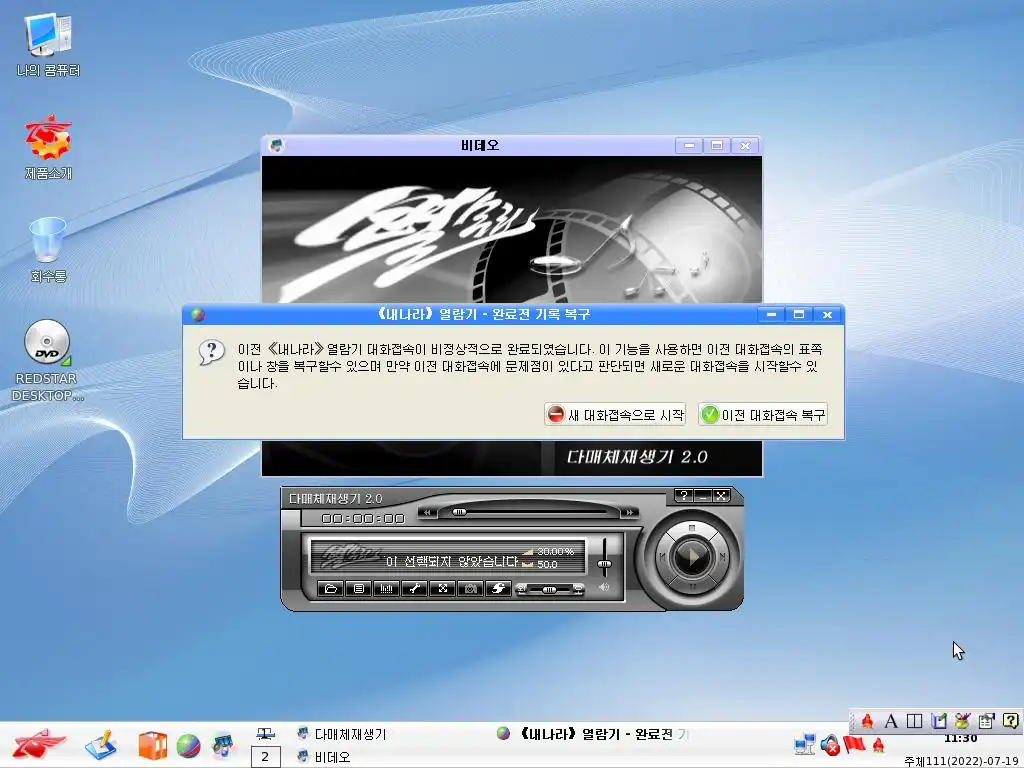
Task: Open '나의 콤퓨터' desktop icon
Action: (x=48, y=44)
